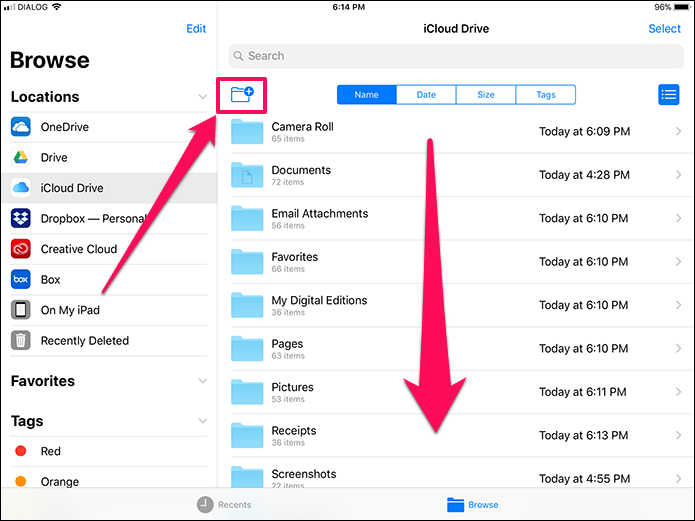Open the Google Drive location
This screenshot has height=521, width=695.
109,157
